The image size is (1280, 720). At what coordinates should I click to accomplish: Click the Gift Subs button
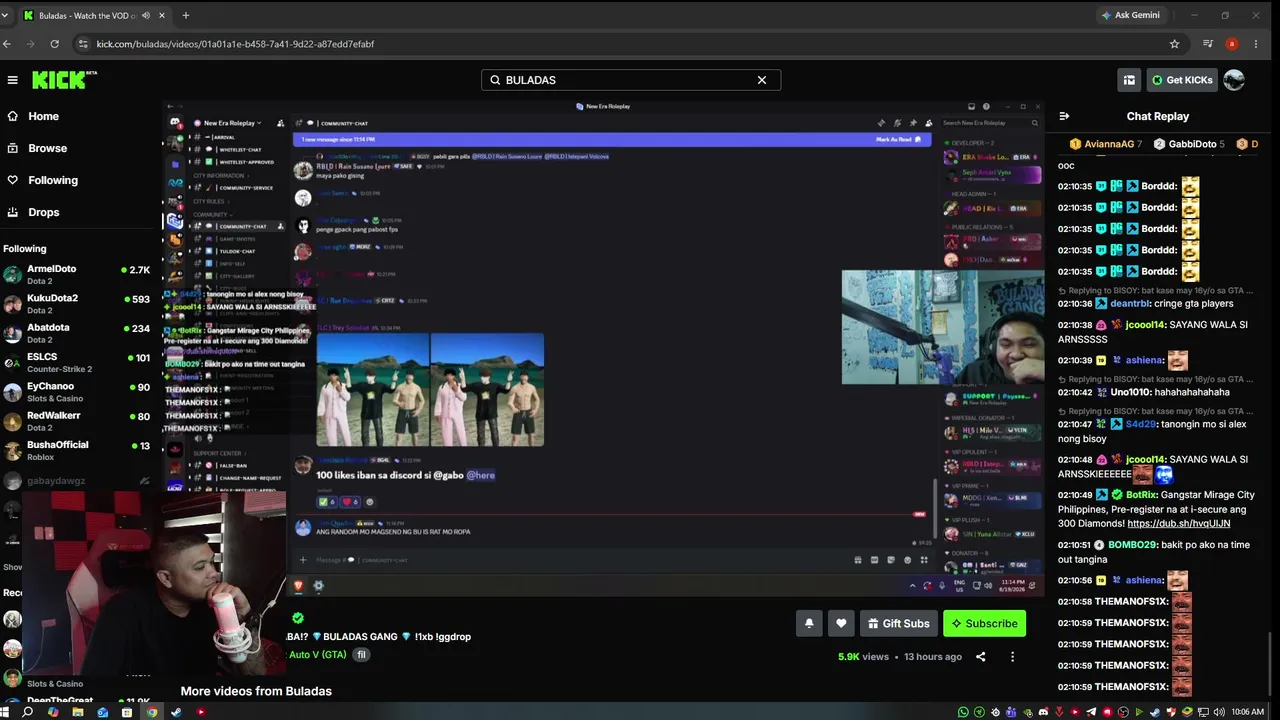pyautogui.click(x=898, y=623)
